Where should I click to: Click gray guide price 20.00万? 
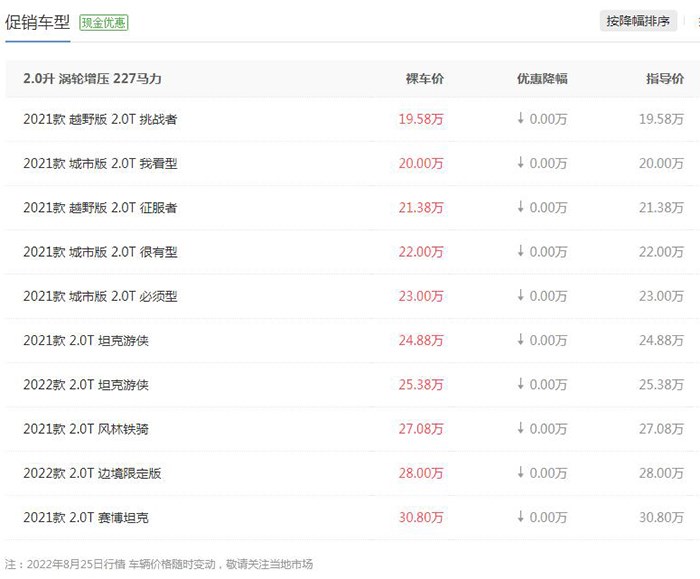click(661, 163)
